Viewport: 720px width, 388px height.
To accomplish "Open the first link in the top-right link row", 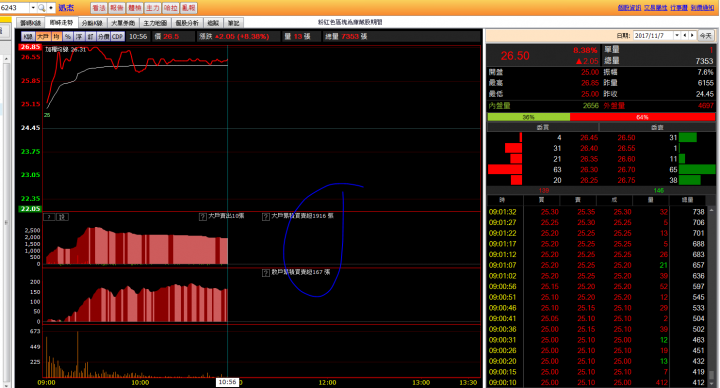I will click(629, 8).
